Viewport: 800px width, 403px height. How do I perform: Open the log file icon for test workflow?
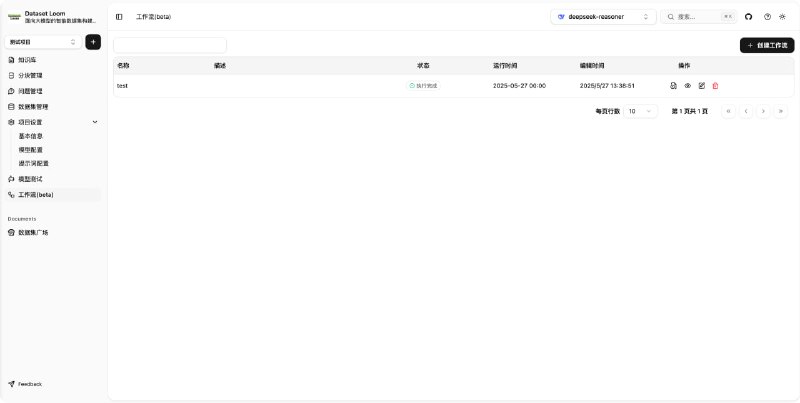click(x=673, y=86)
